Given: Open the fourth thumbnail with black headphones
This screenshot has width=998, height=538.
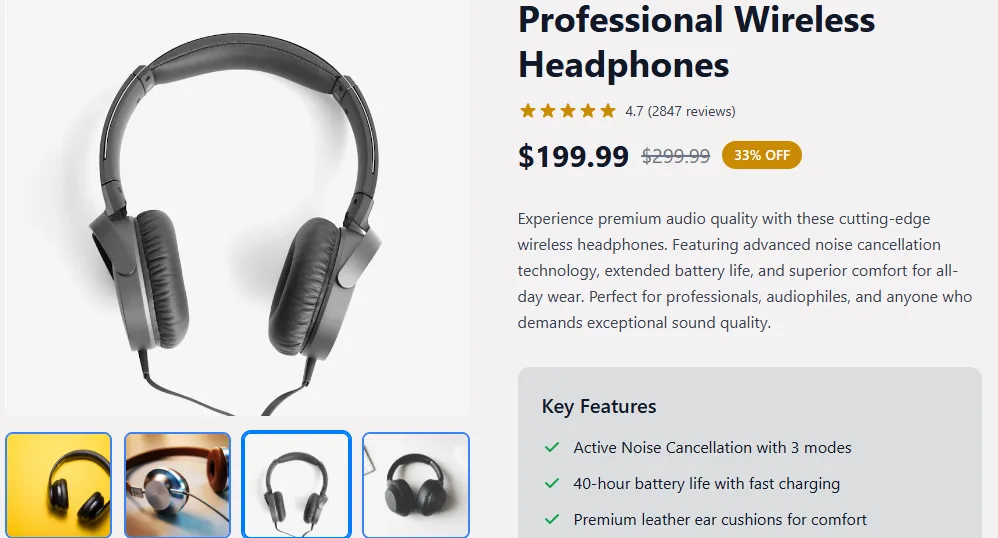Looking at the screenshot, I should click(x=415, y=485).
